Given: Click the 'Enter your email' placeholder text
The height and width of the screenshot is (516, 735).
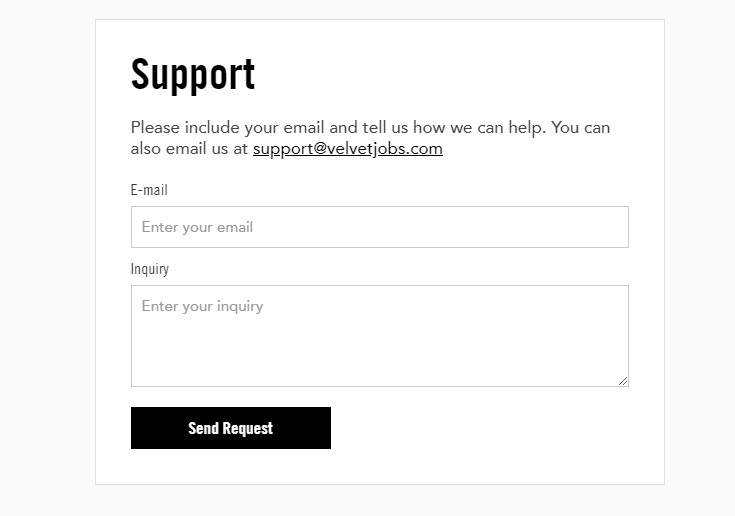Looking at the screenshot, I should click(x=197, y=227).
